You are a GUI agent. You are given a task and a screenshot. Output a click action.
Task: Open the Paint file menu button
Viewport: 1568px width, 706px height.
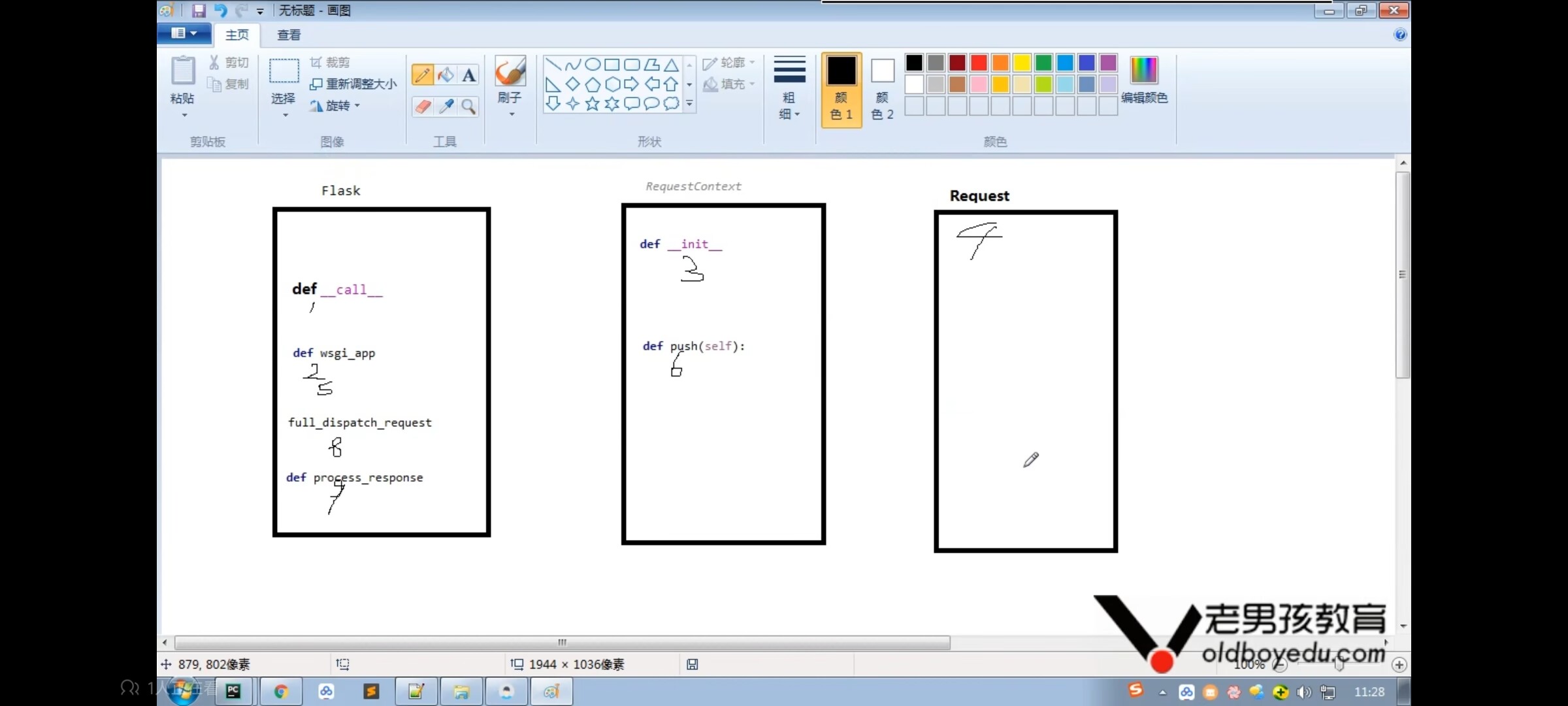tap(184, 33)
